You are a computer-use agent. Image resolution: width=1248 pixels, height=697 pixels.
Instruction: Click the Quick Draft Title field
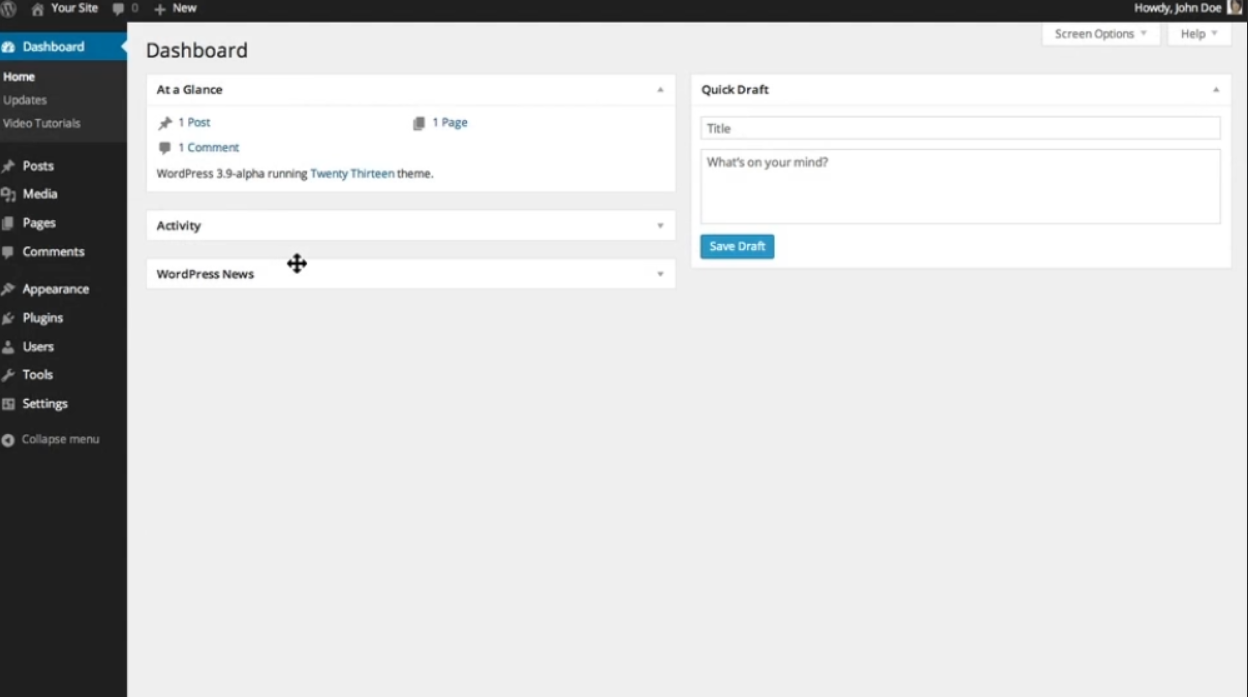click(x=960, y=128)
